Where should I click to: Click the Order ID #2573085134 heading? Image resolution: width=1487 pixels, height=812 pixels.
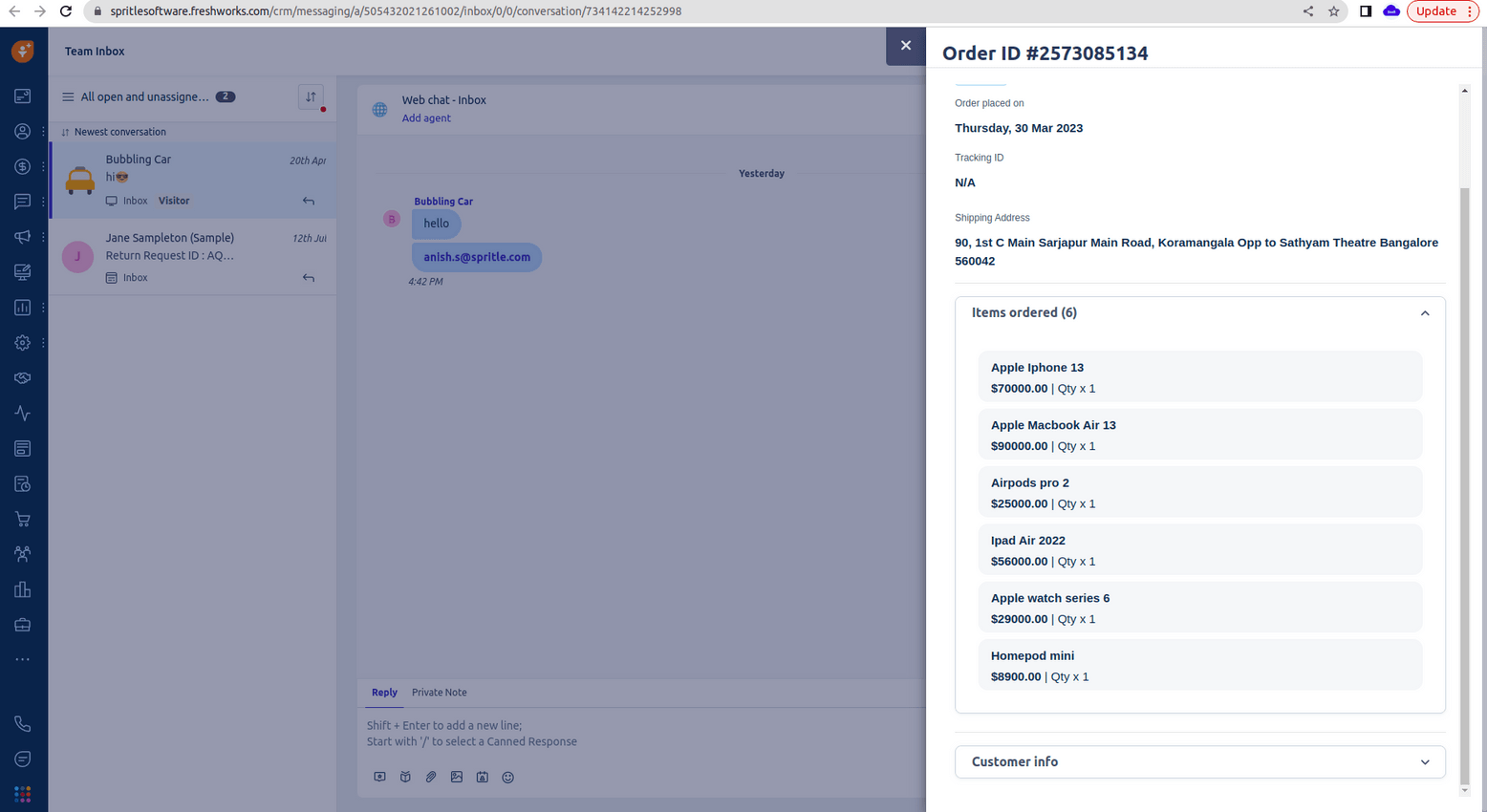click(1045, 53)
